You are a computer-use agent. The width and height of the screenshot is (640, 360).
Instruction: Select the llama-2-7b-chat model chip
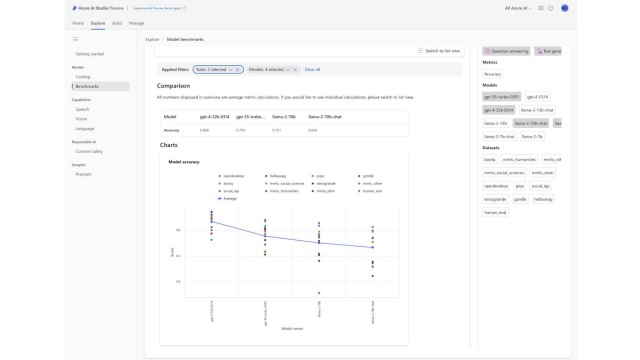point(499,137)
